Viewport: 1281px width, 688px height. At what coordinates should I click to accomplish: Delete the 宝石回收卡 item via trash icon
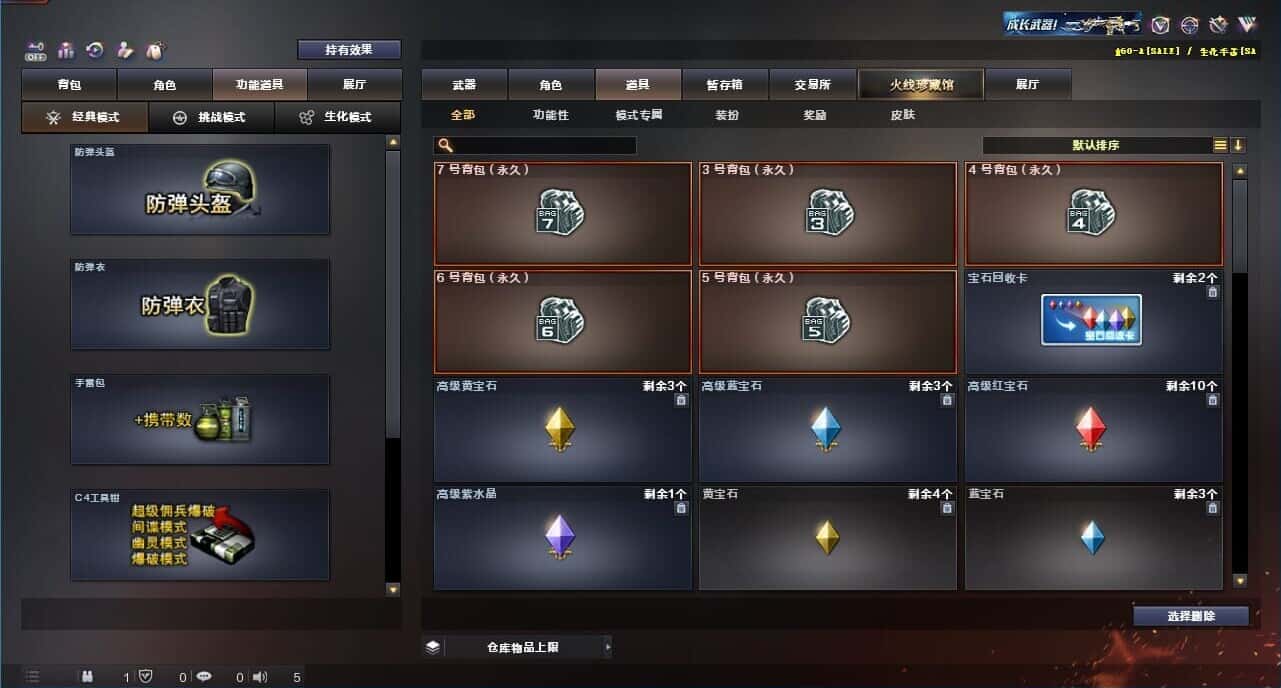(x=1213, y=292)
